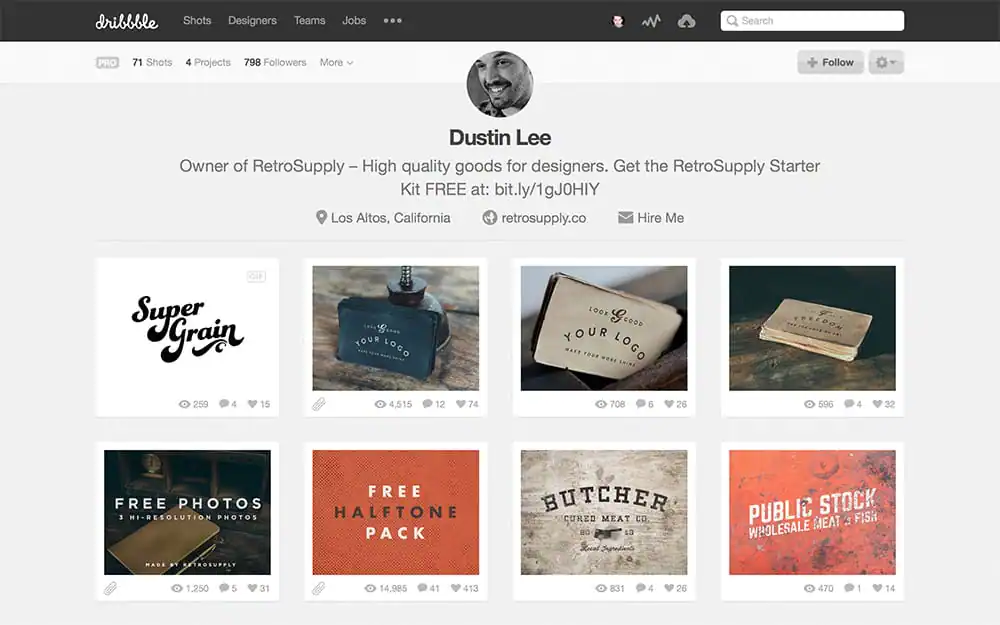Open the Shots menu item
Screen dimensions: 1000x625
[197, 20]
